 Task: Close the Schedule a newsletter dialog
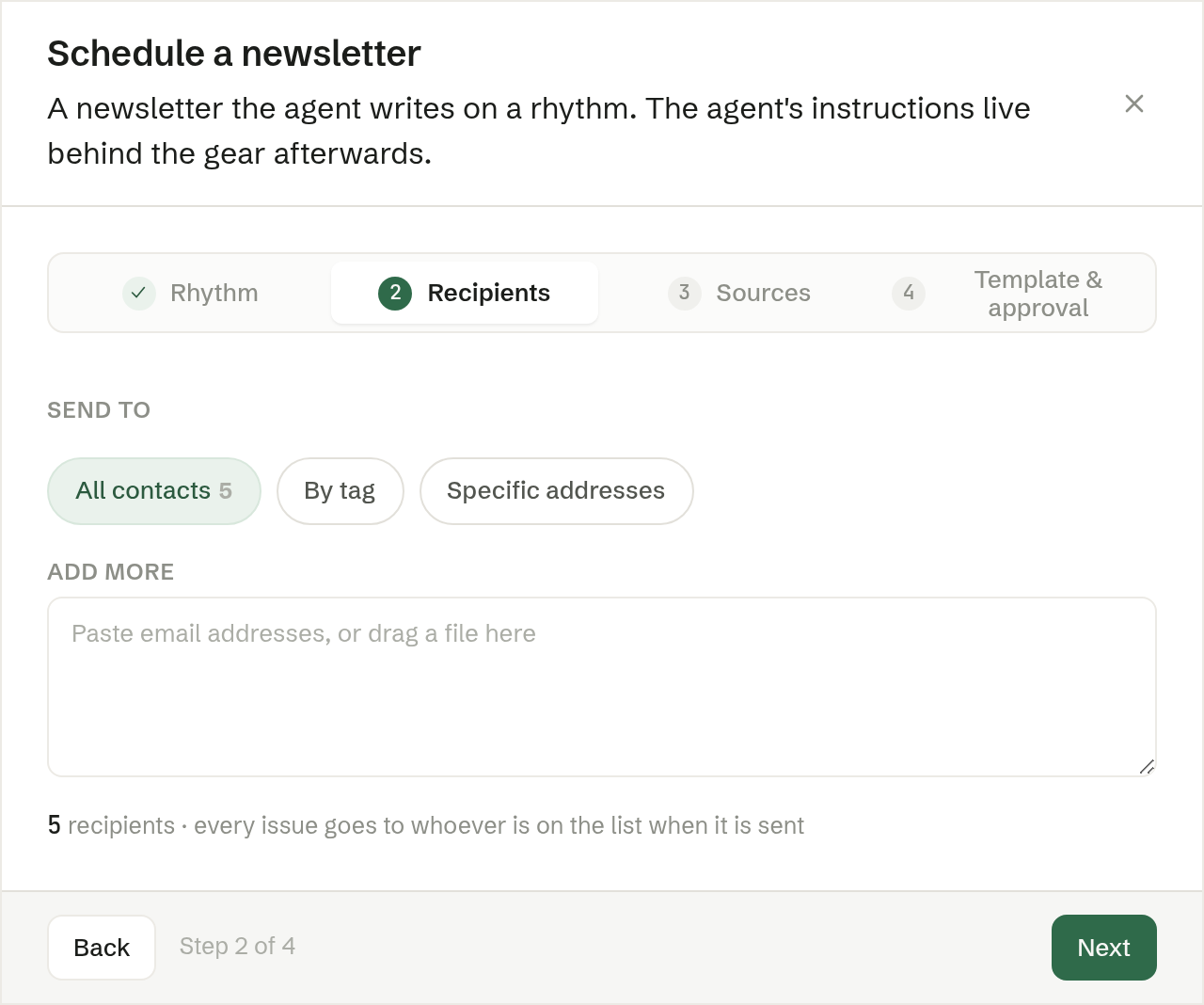(x=1134, y=104)
